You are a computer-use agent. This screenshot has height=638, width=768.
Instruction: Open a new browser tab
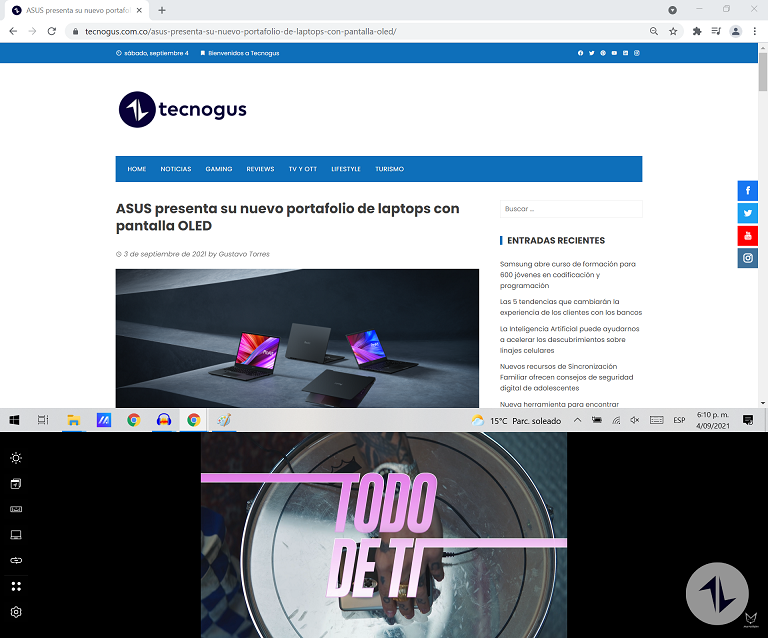tap(162, 10)
